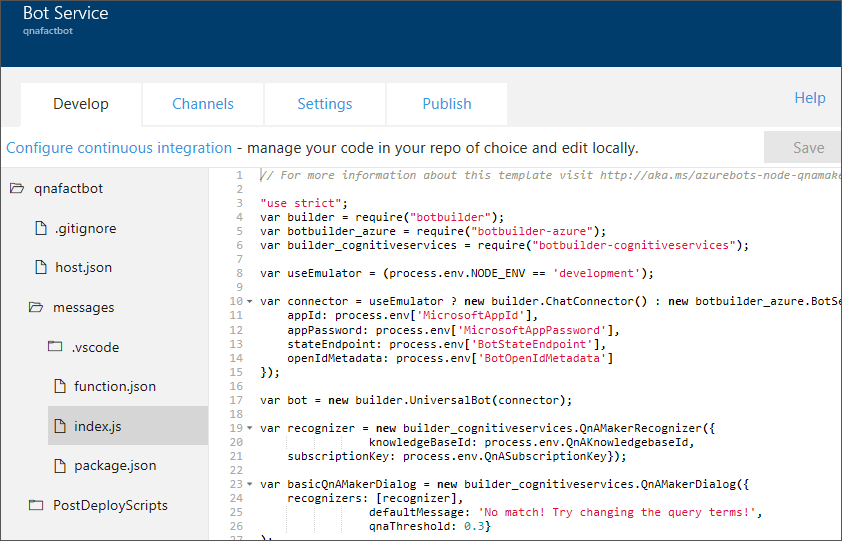Click 'MicrosoftAppPassword' on line 12
The width and height of the screenshot is (842, 541).
(x=532, y=330)
